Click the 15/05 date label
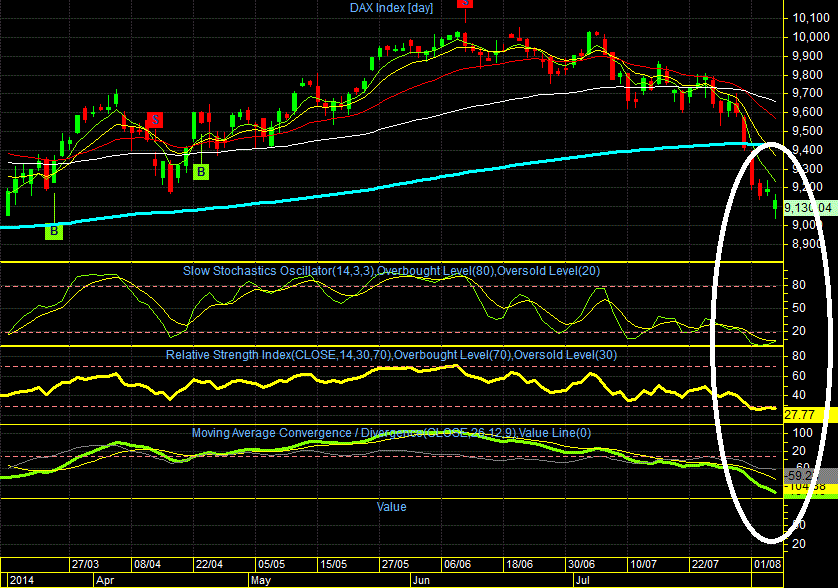Screen dimensions: 838x588 coord(333,564)
